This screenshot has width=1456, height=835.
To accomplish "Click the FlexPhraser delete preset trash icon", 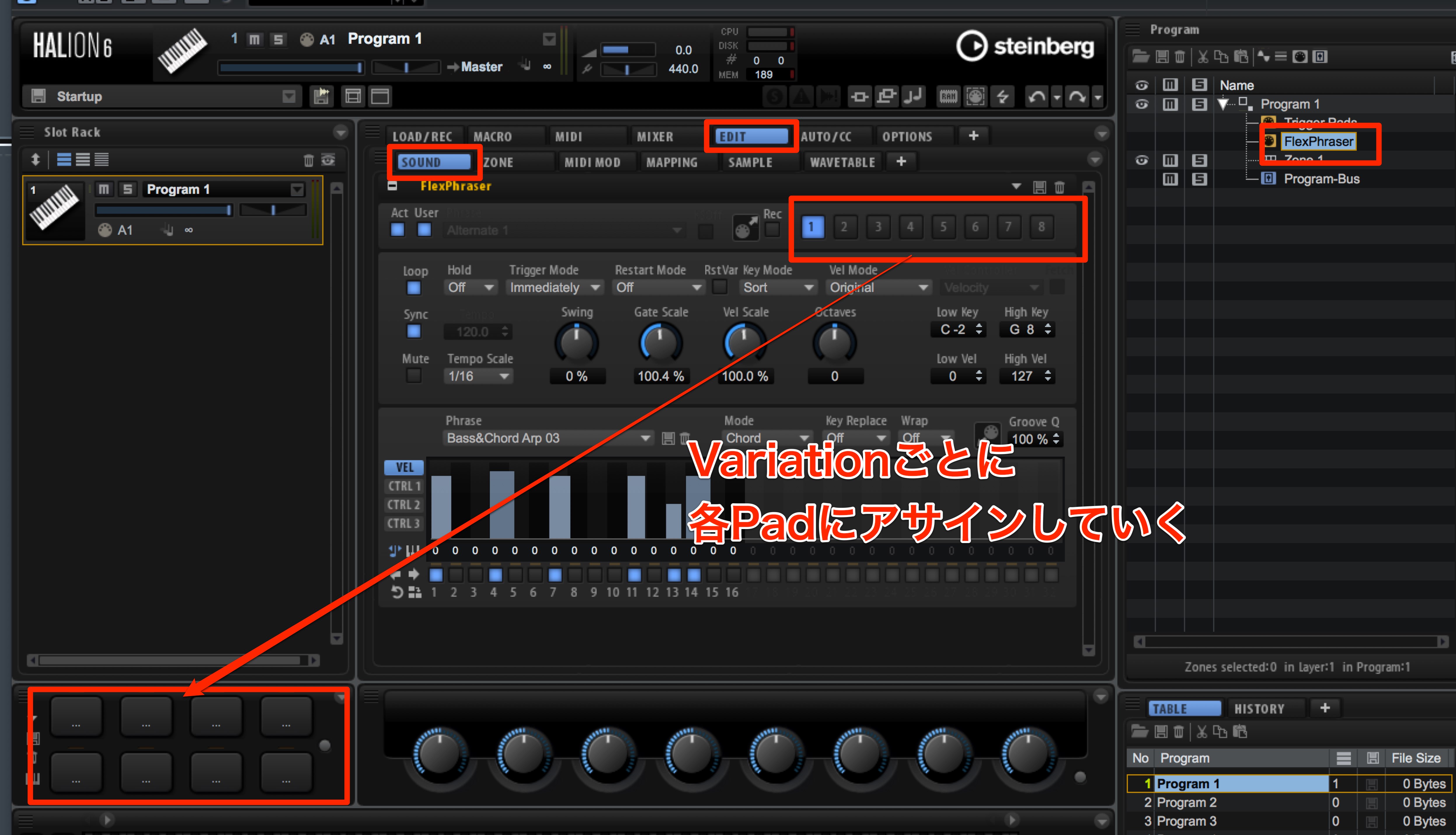I will (x=1059, y=187).
